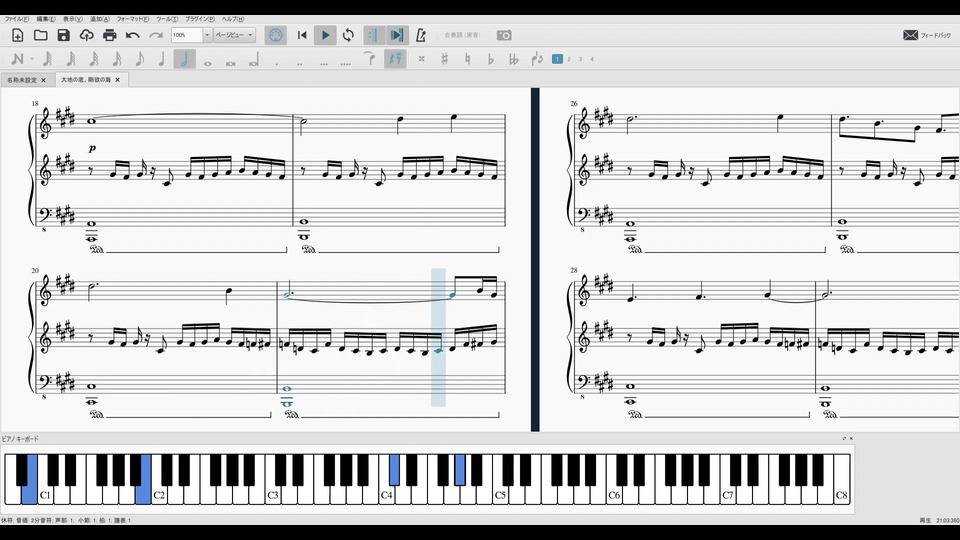Image resolution: width=960 pixels, height=540 pixels.
Task: Rewind playback to the start position
Action: click(x=302, y=35)
